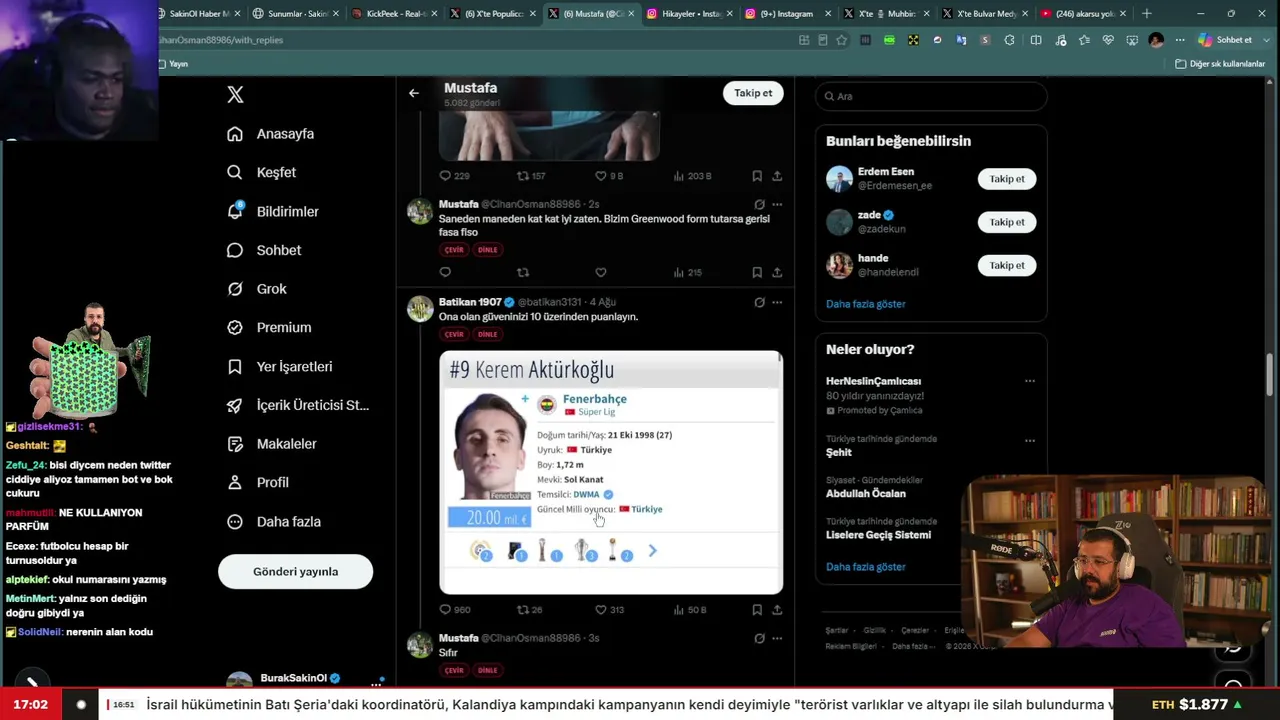Click the Ara search field
This screenshot has width=1280, height=720.
click(x=931, y=96)
